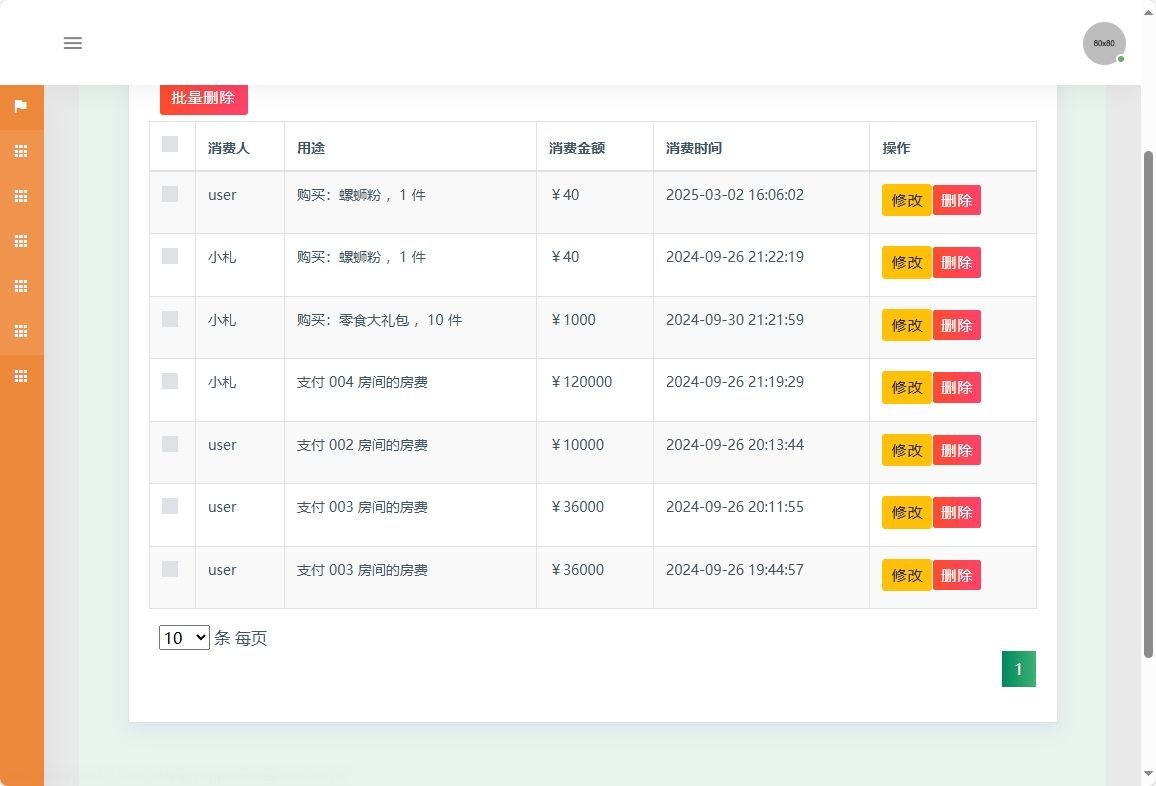Click user in the ¥10000 row

click(x=222, y=445)
